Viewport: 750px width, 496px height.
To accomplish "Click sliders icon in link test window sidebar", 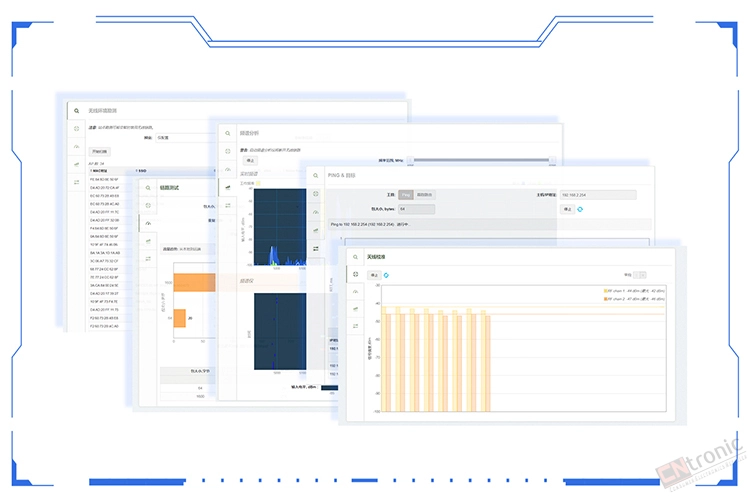I will [148, 259].
